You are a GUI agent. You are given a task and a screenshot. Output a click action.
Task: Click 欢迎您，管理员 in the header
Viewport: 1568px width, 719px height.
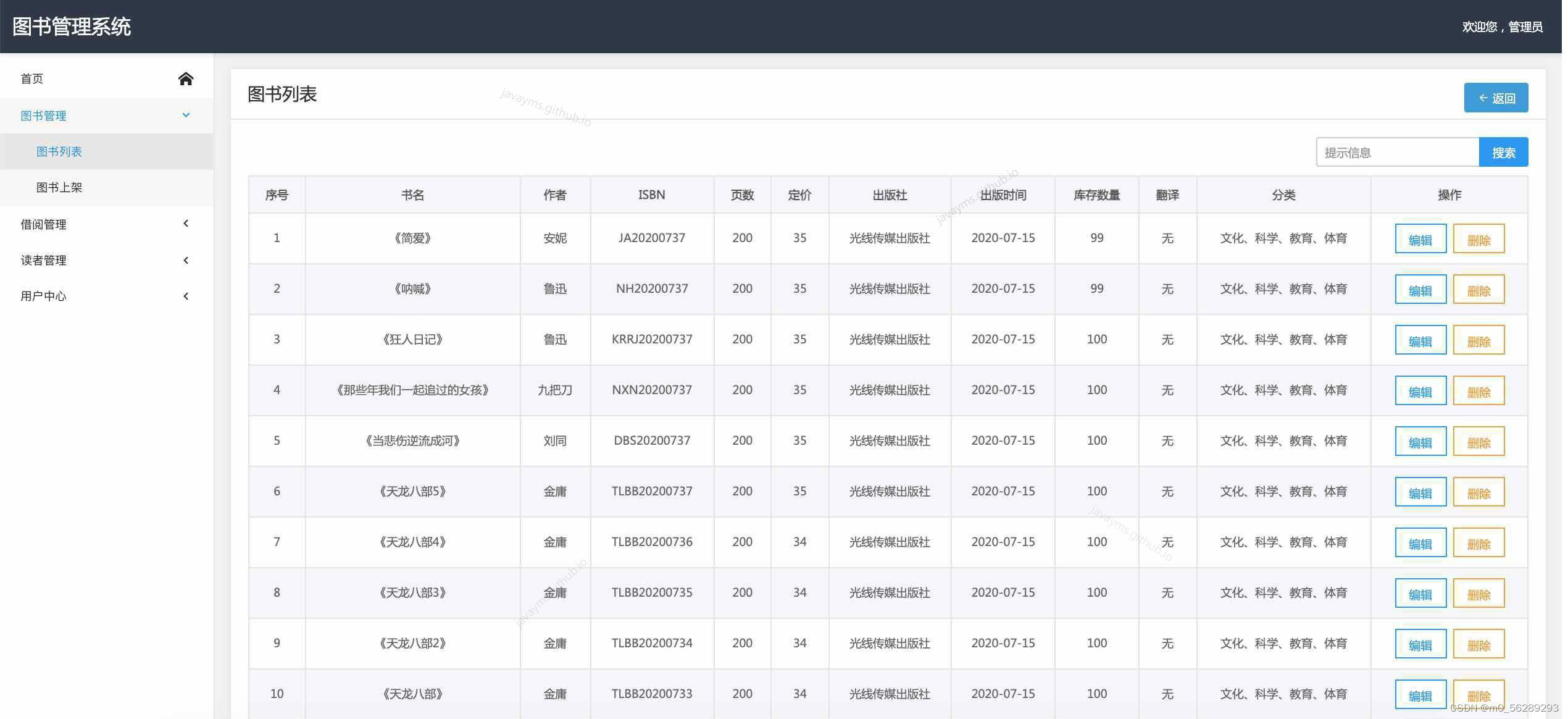click(x=1501, y=27)
